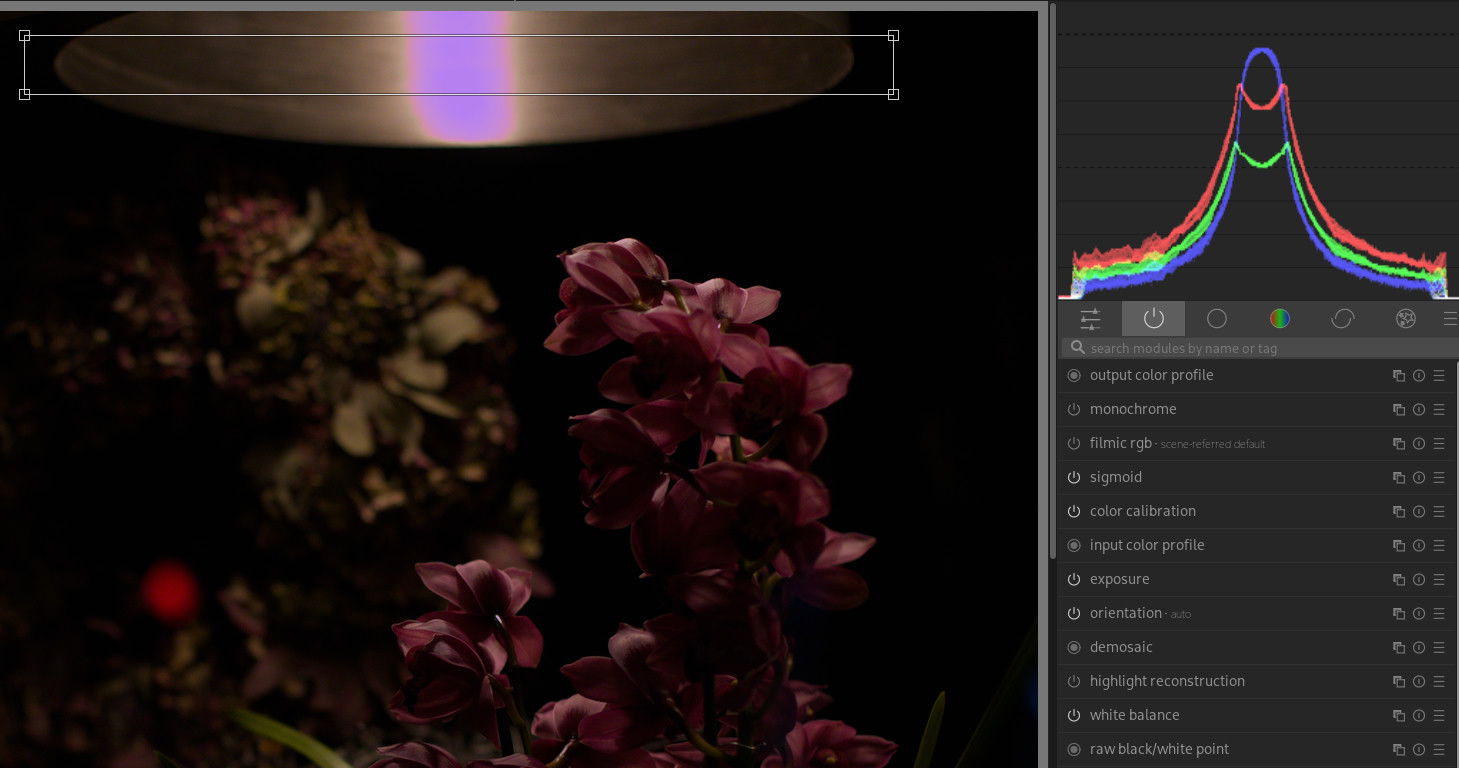Click the top-right crop selection handle

[x=893, y=36]
